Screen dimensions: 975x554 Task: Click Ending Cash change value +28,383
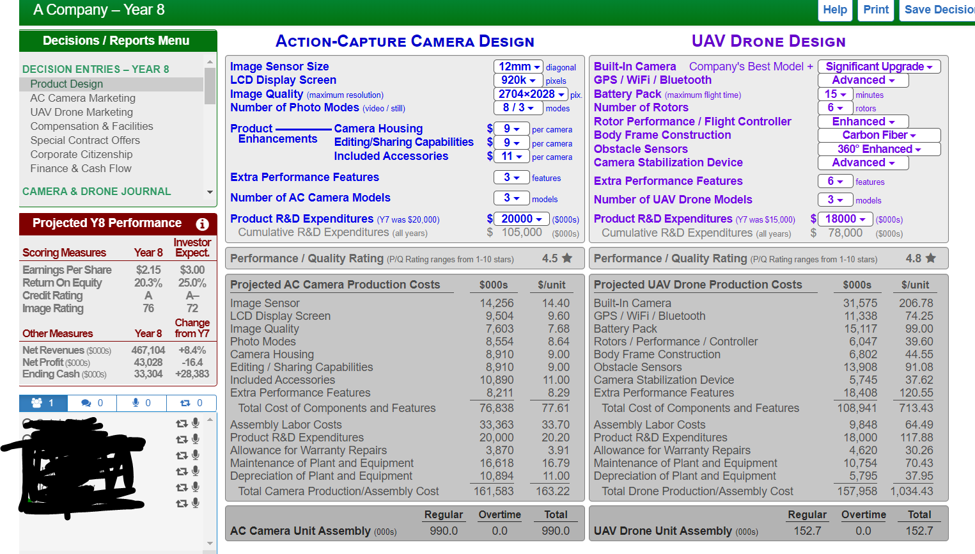pyautogui.click(x=192, y=374)
